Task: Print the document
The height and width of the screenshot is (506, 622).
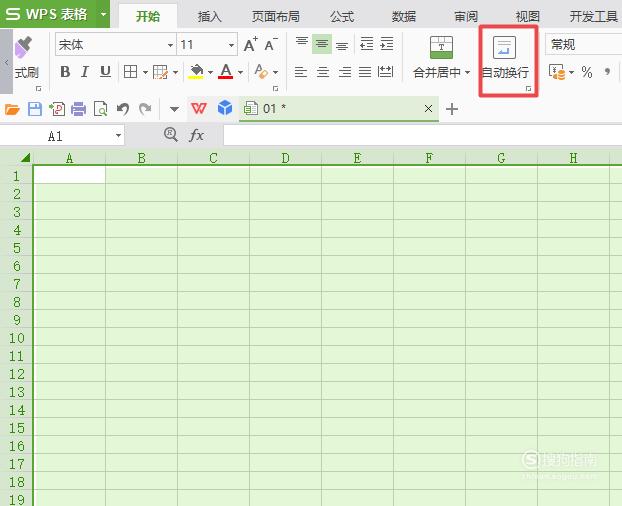Action: 79,109
